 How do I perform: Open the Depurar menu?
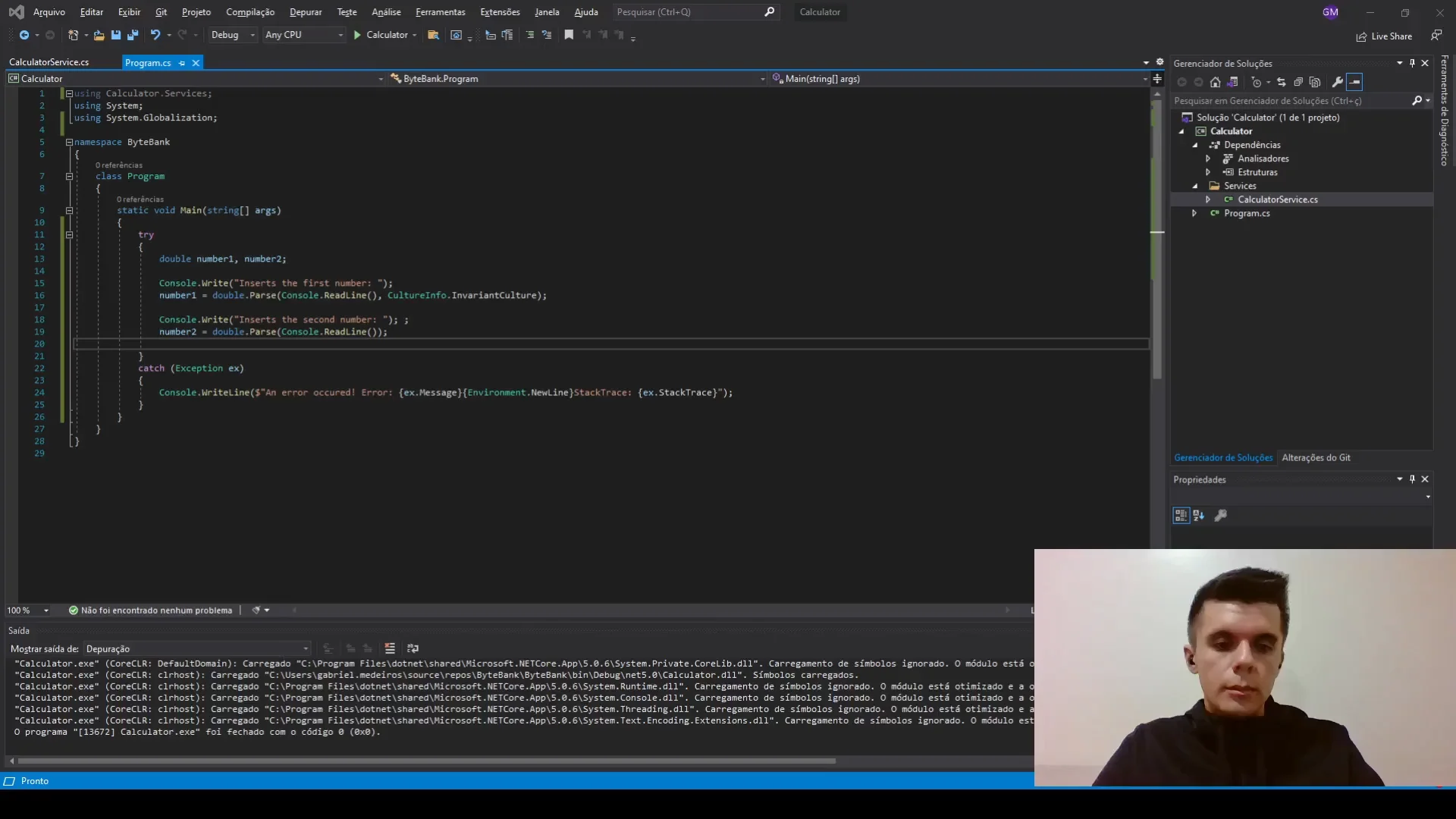tap(306, 12)
